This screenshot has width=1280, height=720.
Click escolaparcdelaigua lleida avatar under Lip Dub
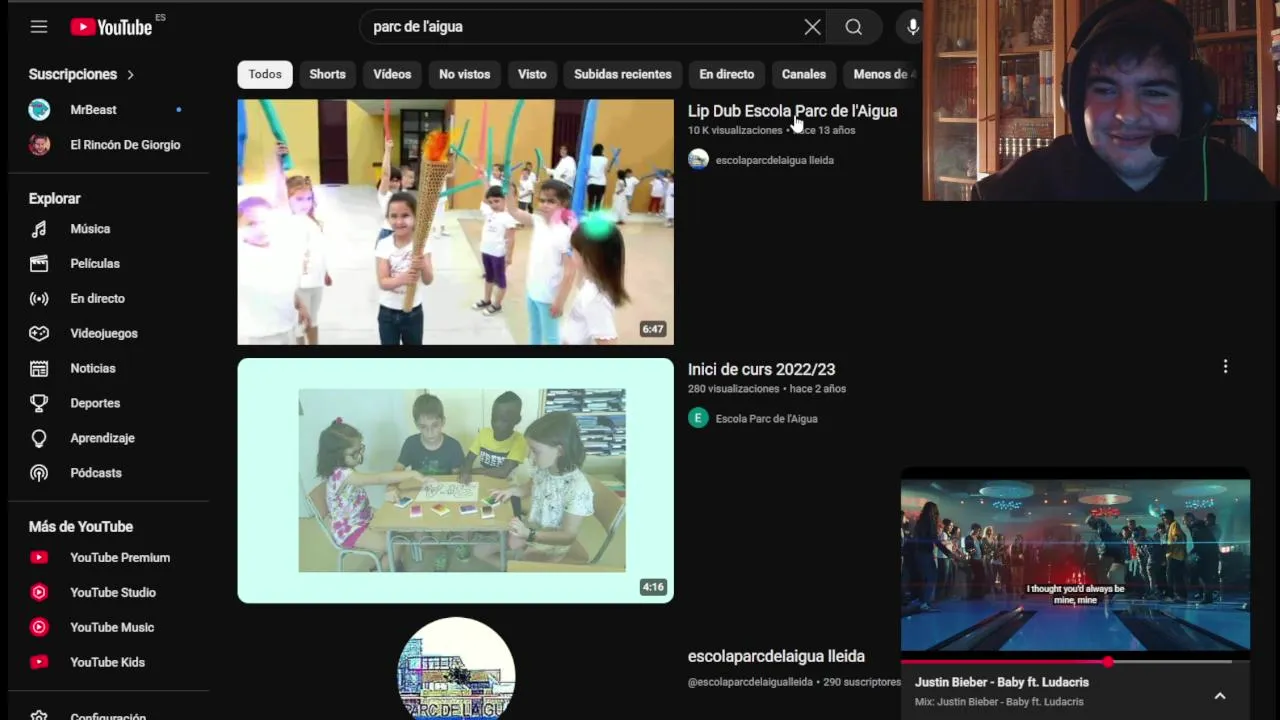(698, 159)
